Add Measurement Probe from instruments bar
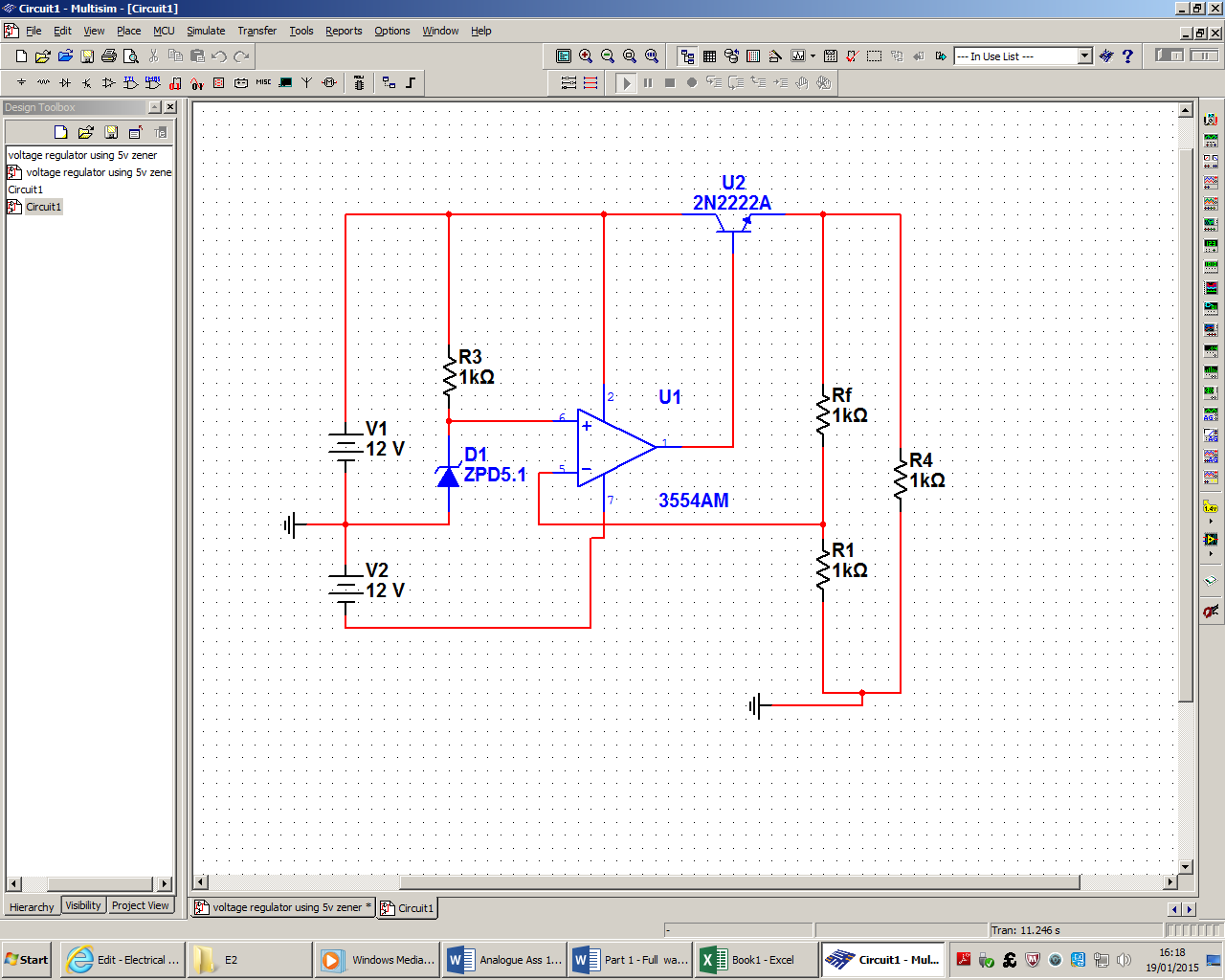Screen dimensions: 1225x980 tap(1211, 508)
